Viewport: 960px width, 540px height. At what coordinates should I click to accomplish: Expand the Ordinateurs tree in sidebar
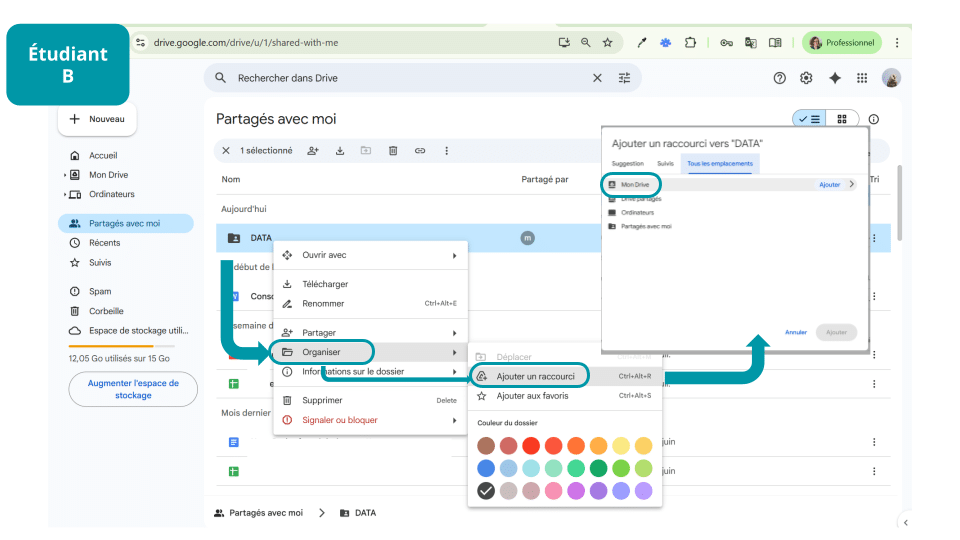65,194
